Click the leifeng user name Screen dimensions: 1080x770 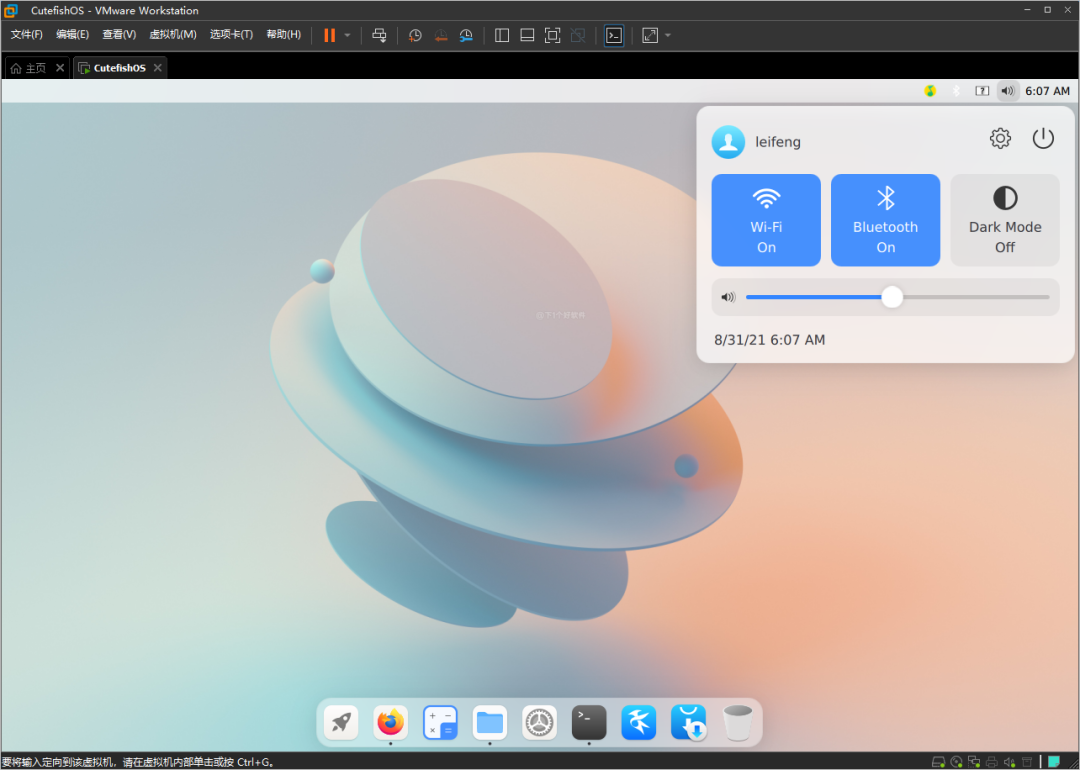pos(778,142)
